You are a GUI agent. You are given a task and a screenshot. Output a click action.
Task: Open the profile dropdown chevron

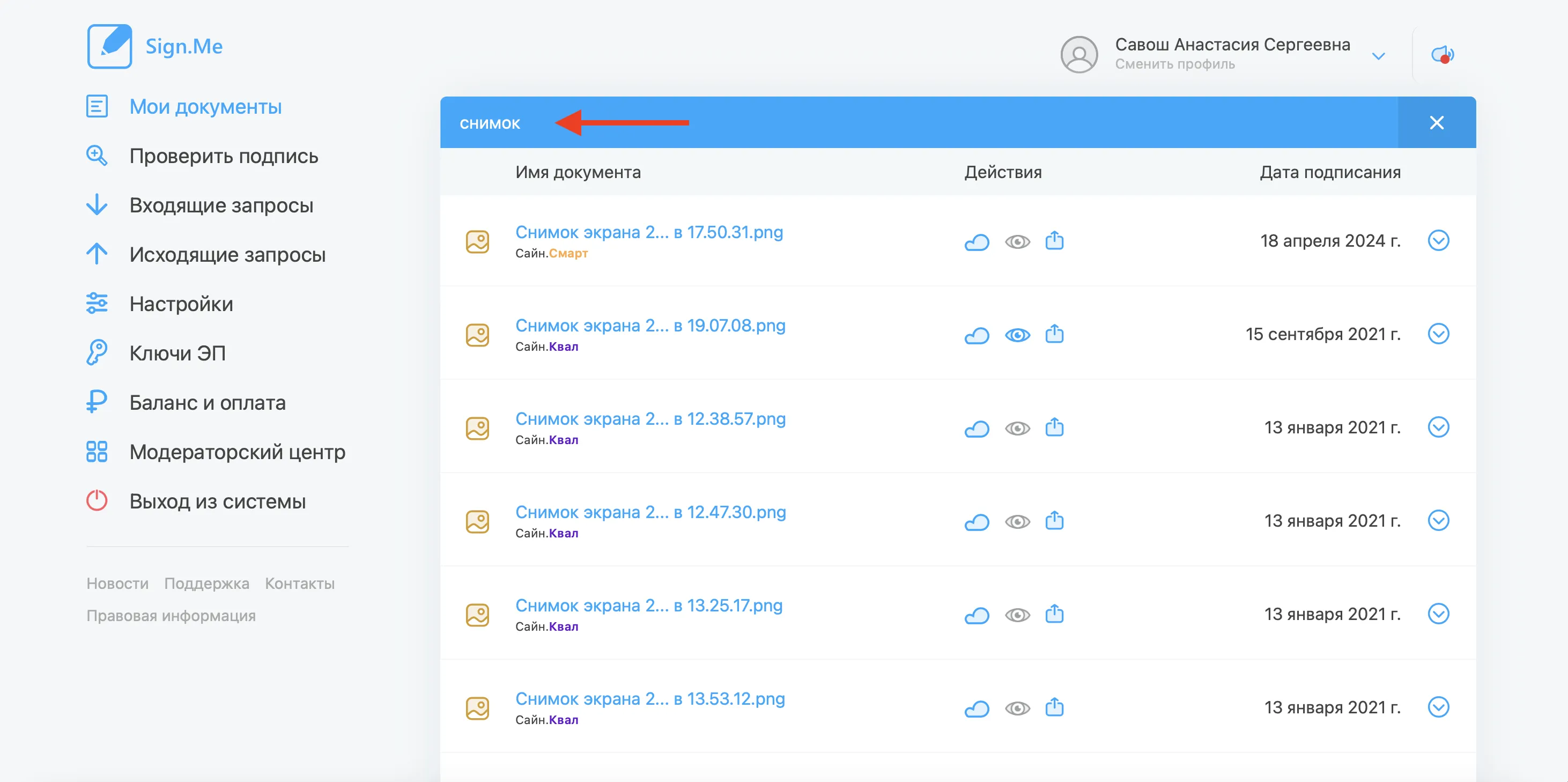pos(1378,56)
